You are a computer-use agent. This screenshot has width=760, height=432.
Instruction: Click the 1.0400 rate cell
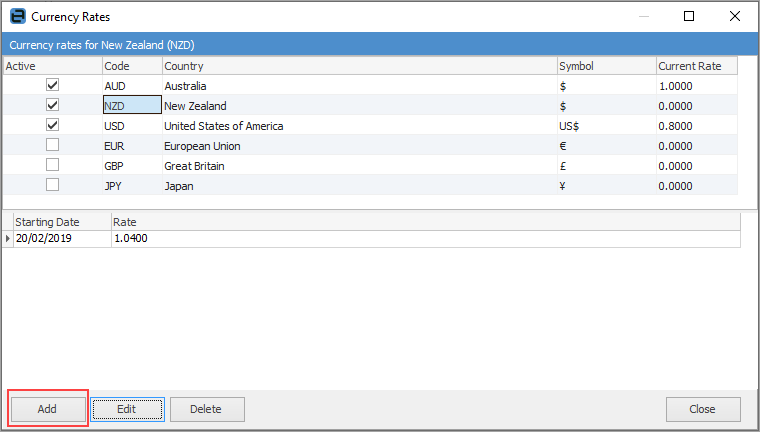coord(425,239)
